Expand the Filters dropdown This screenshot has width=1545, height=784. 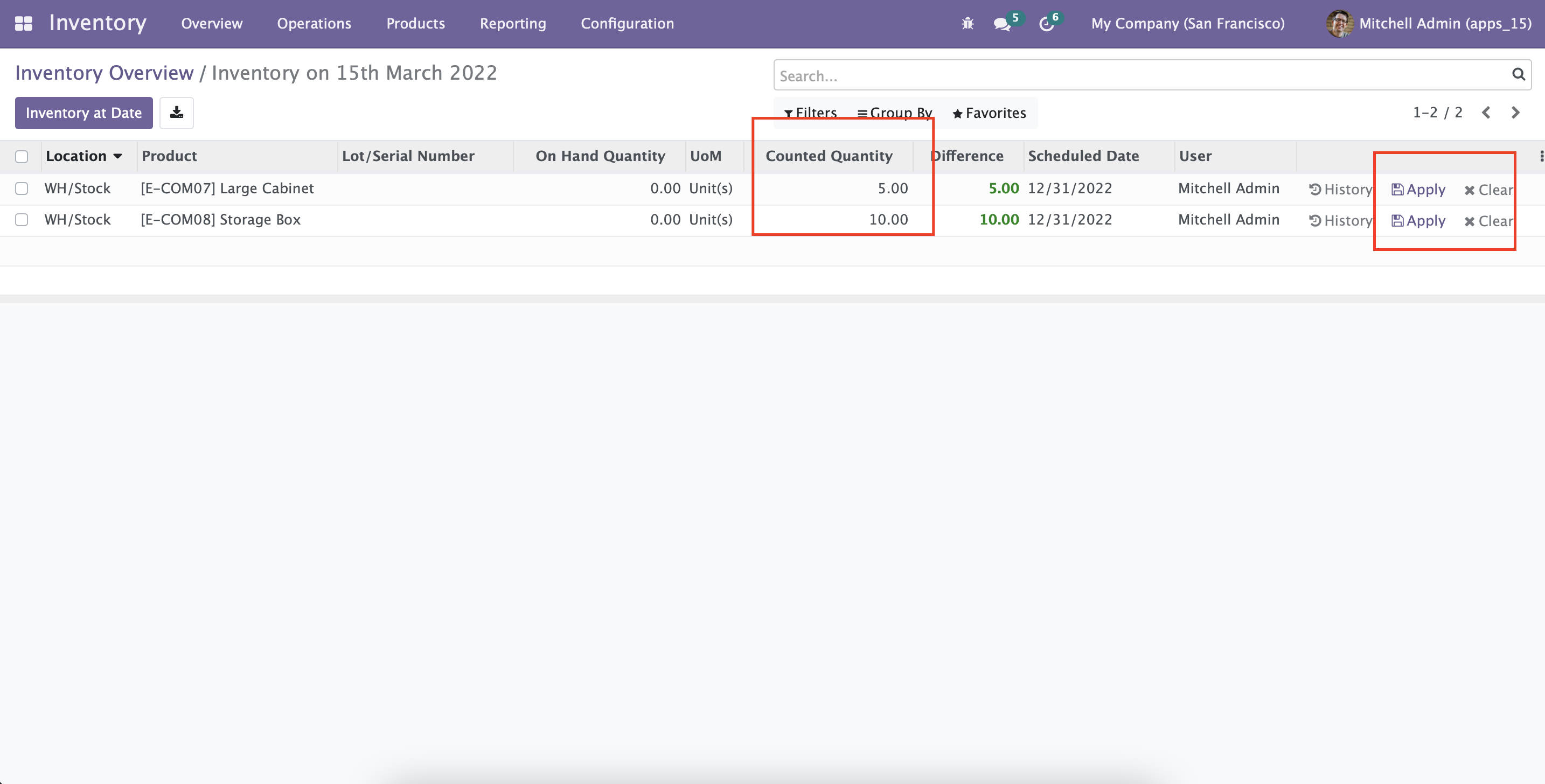click(810, 113)
